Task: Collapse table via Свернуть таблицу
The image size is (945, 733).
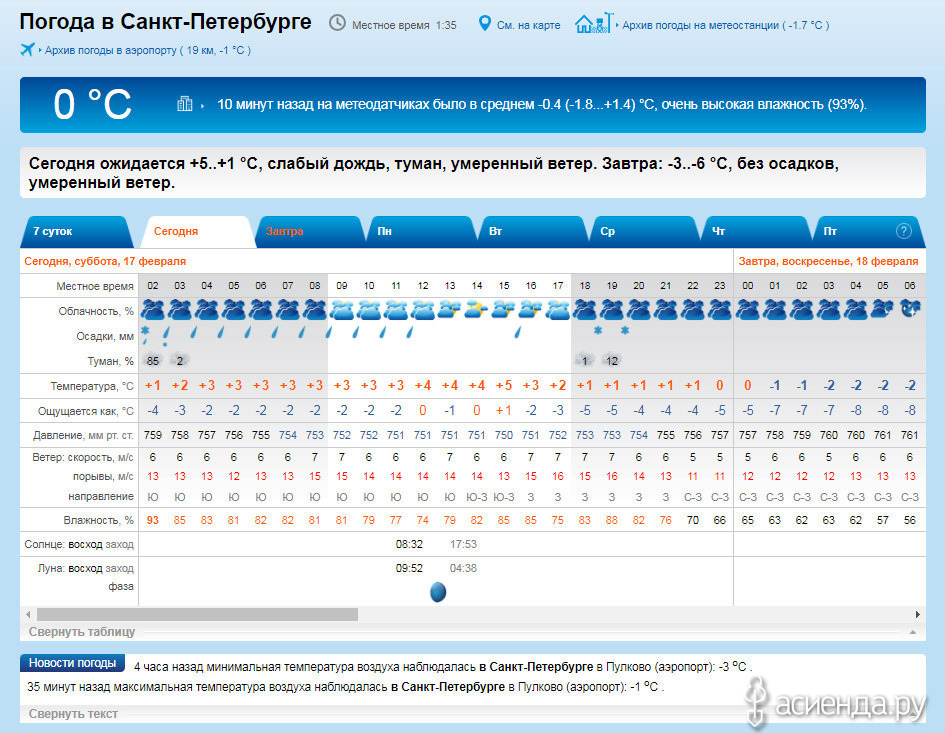Action: [82, 632]
